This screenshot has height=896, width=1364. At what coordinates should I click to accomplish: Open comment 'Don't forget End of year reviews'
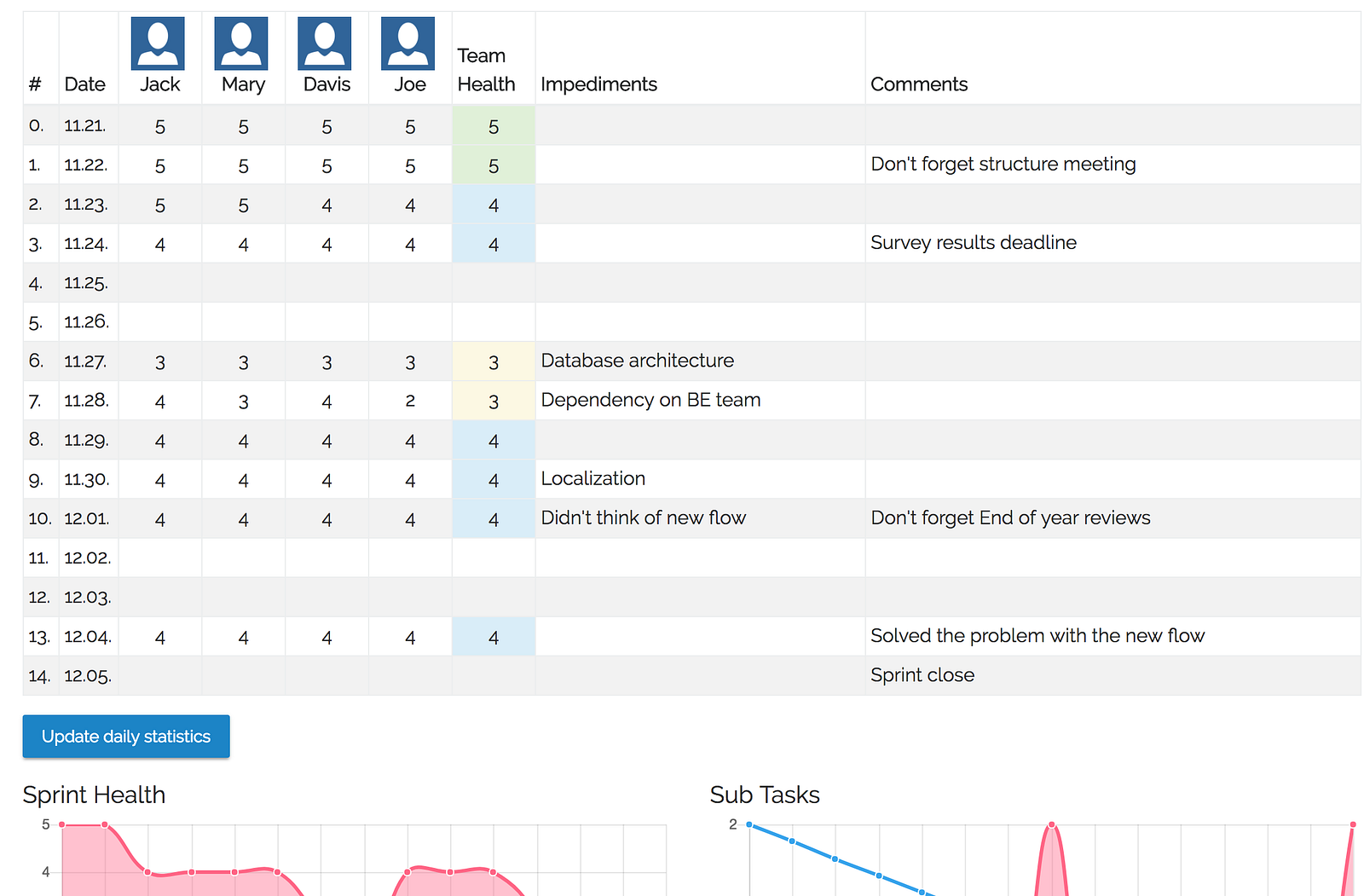(x=1011, y=517)
